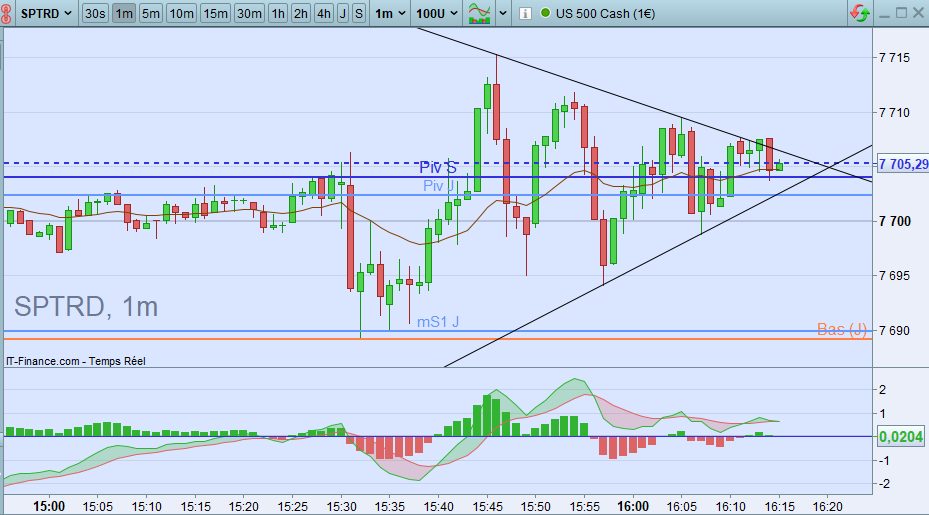Click the 7 710 price axis label

coord(895,112)
